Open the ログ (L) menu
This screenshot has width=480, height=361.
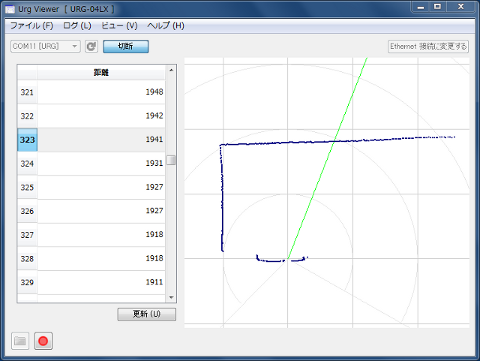click(x=77, y=26)
